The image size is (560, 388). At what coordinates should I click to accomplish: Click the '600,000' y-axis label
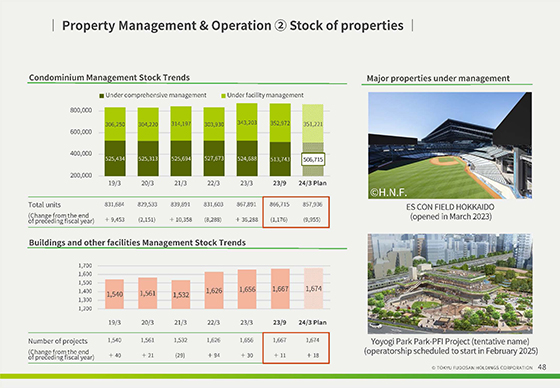(x=81, y=132)
